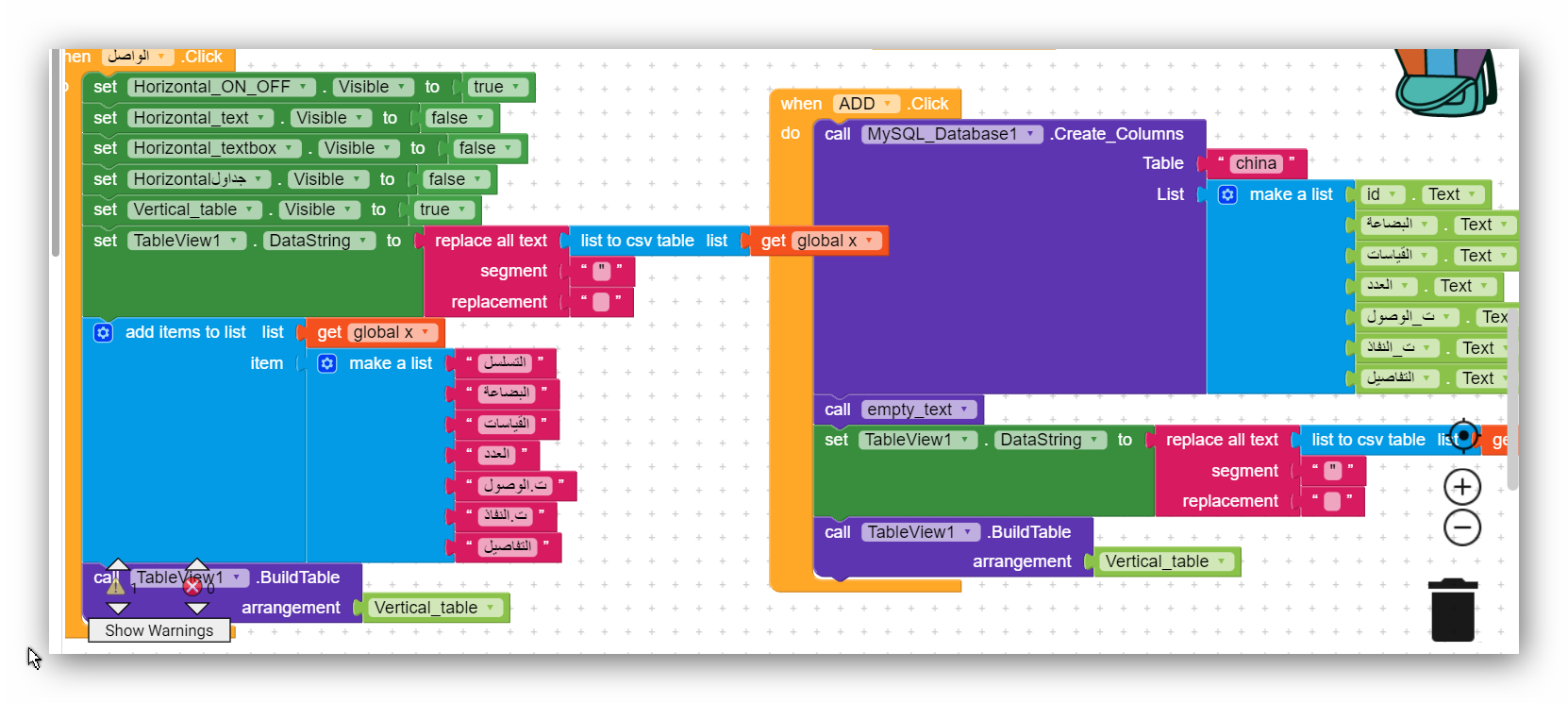Click the red error X icon
Screen dimensions: 1568x703
coord(192,587)
